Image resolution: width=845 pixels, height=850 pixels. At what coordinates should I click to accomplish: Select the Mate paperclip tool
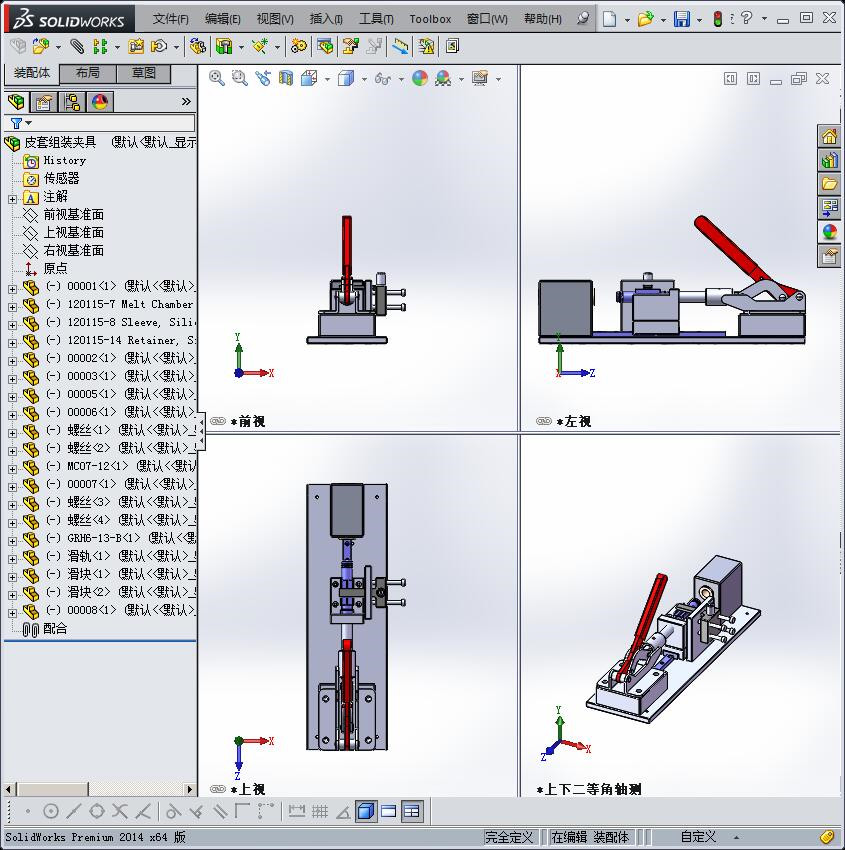(77, 47)
